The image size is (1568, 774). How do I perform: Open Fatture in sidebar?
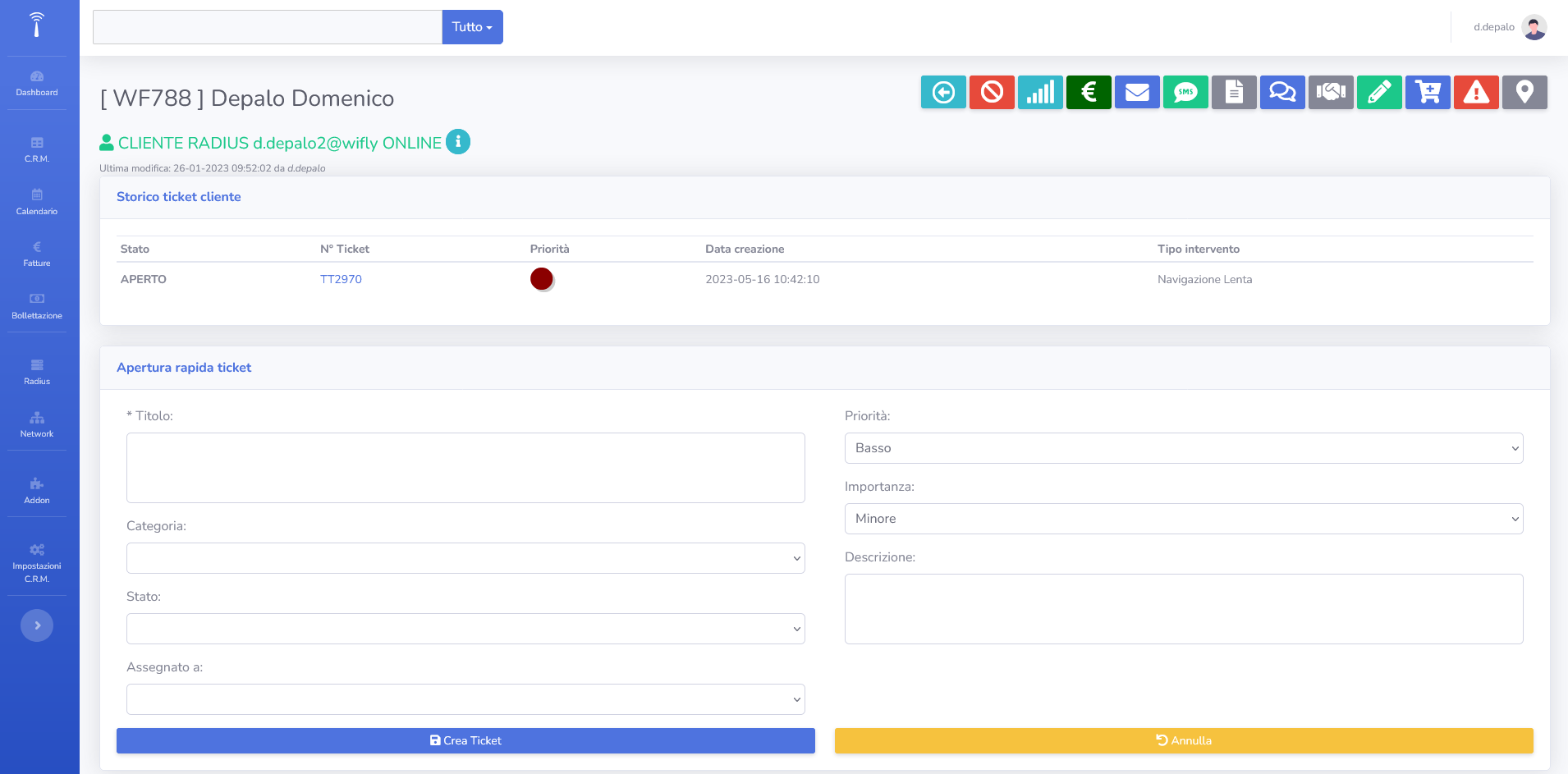37,254
